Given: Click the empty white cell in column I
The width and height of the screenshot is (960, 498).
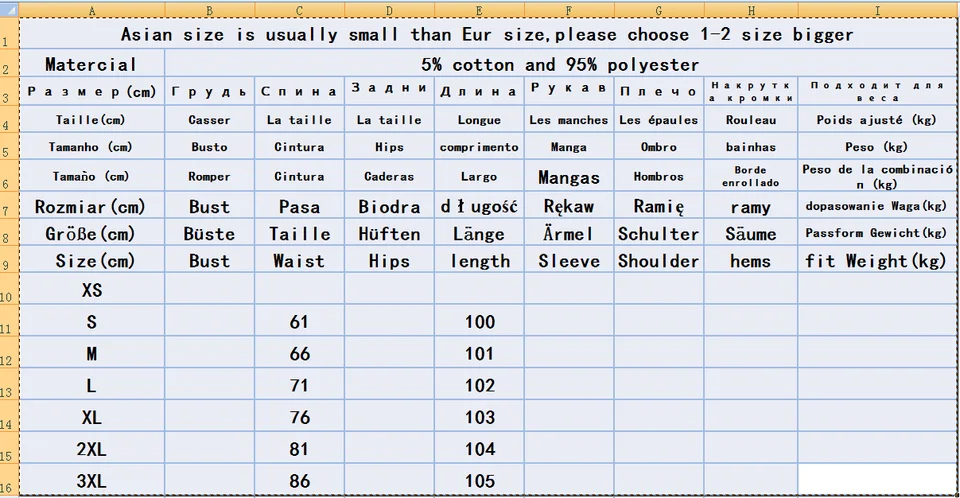Looking at the screenshot, I should click(877, 479).
